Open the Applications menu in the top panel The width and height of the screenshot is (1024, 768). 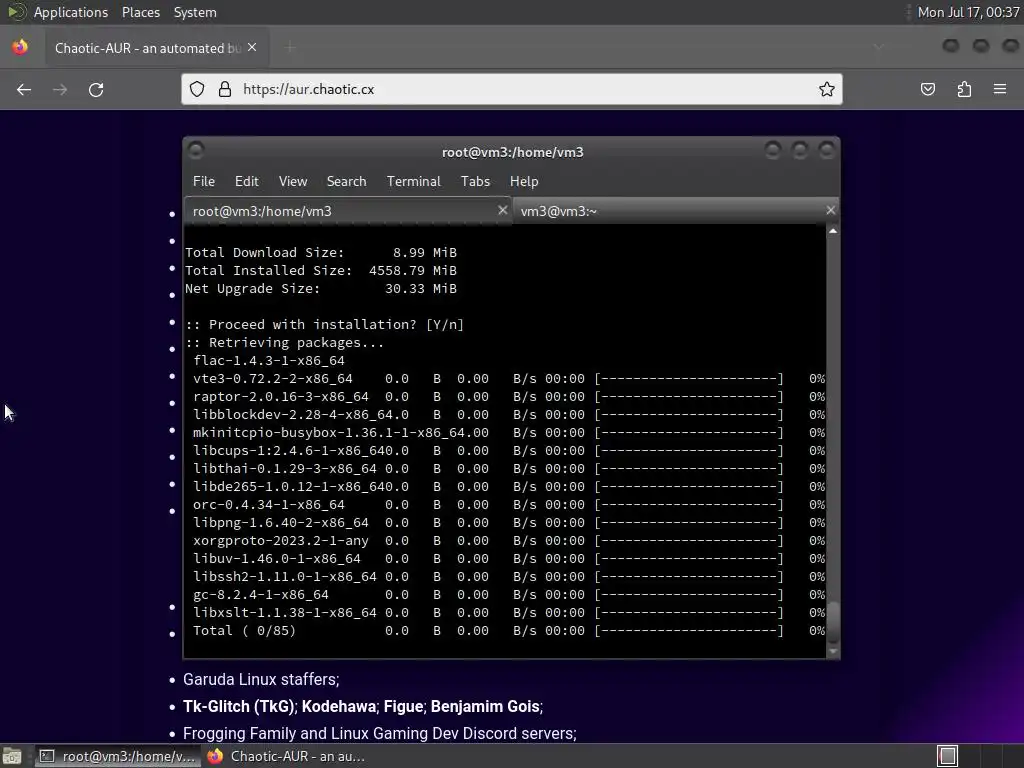pos(71,12)
